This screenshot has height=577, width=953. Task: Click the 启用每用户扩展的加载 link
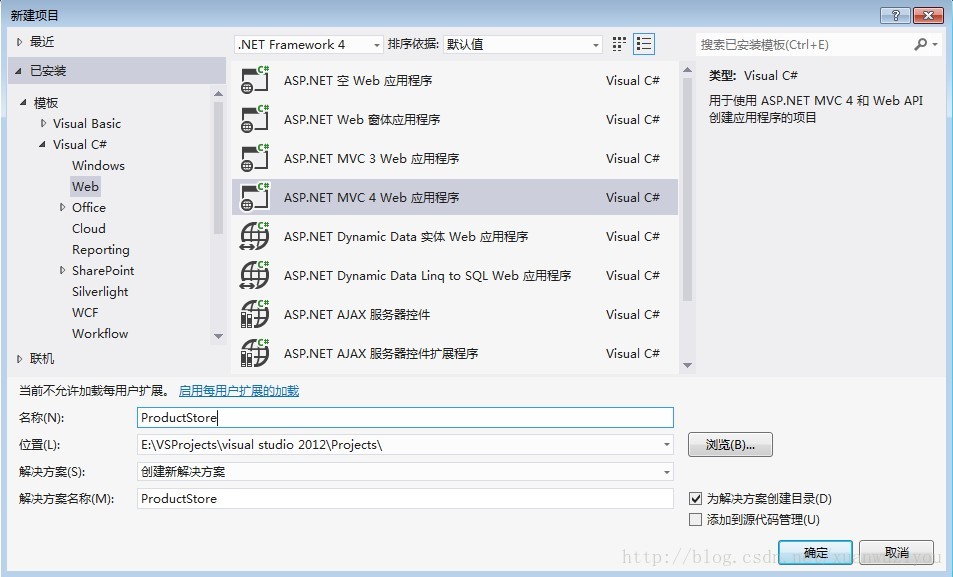click(x=239, y=391)
